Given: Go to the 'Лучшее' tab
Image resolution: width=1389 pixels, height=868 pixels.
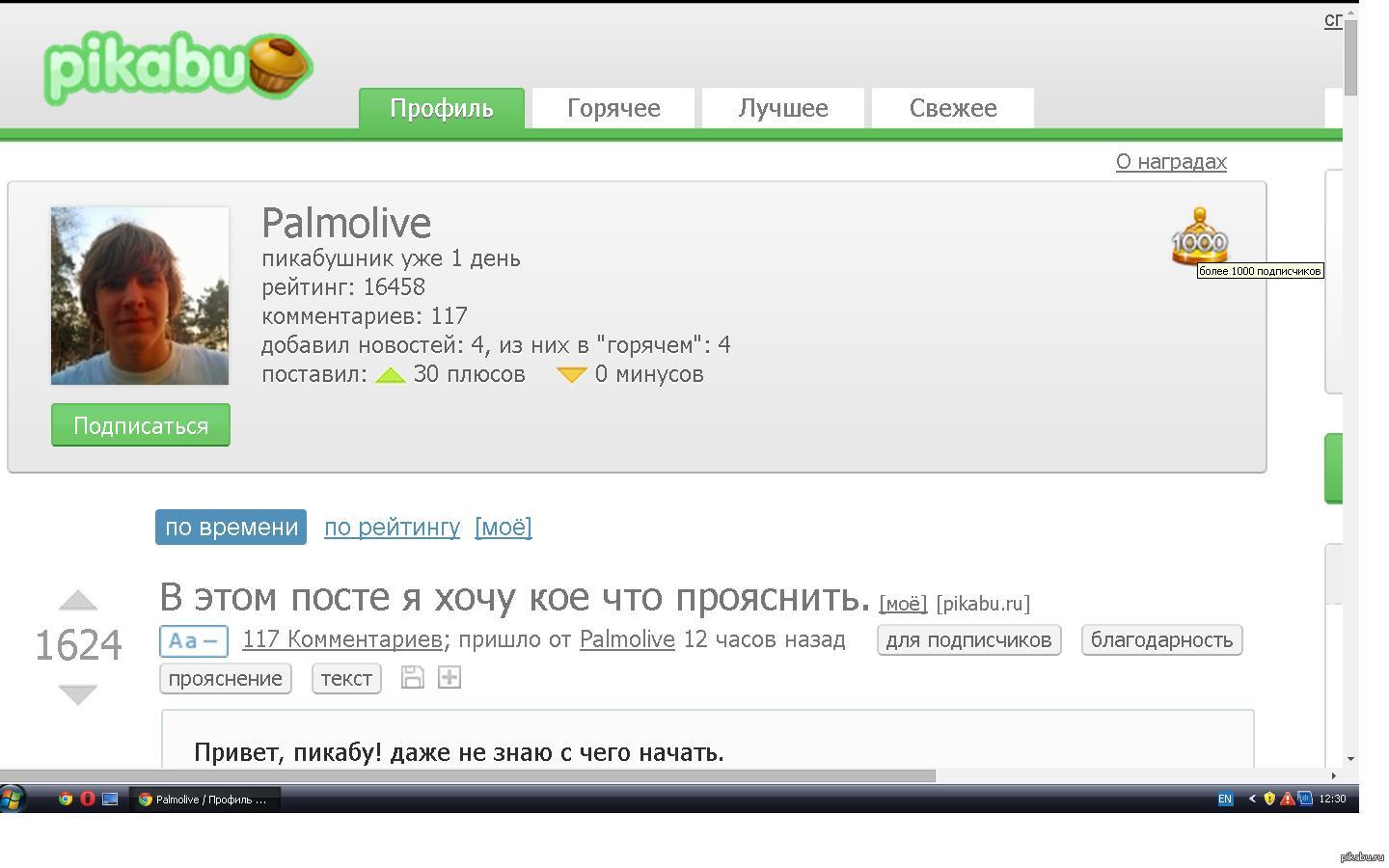Looking at the screenshot, I should click(x=783, y=108).
